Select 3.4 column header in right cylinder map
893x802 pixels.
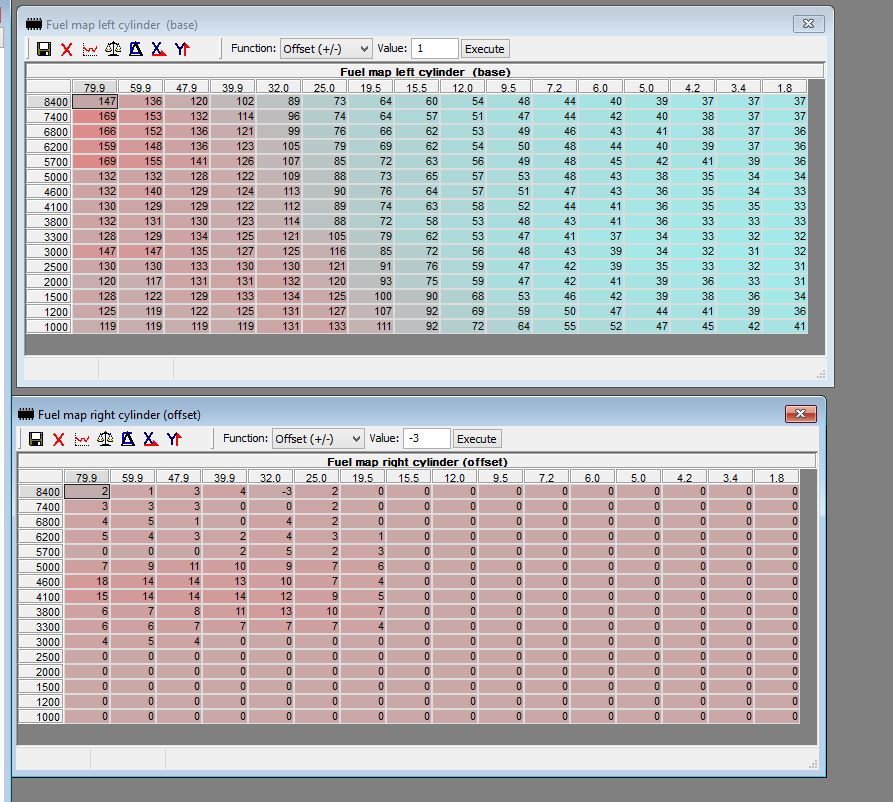730,477
